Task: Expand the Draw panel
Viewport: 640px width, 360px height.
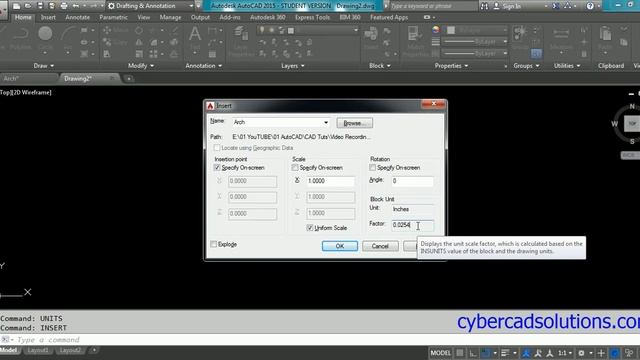Action: point(43,66)
